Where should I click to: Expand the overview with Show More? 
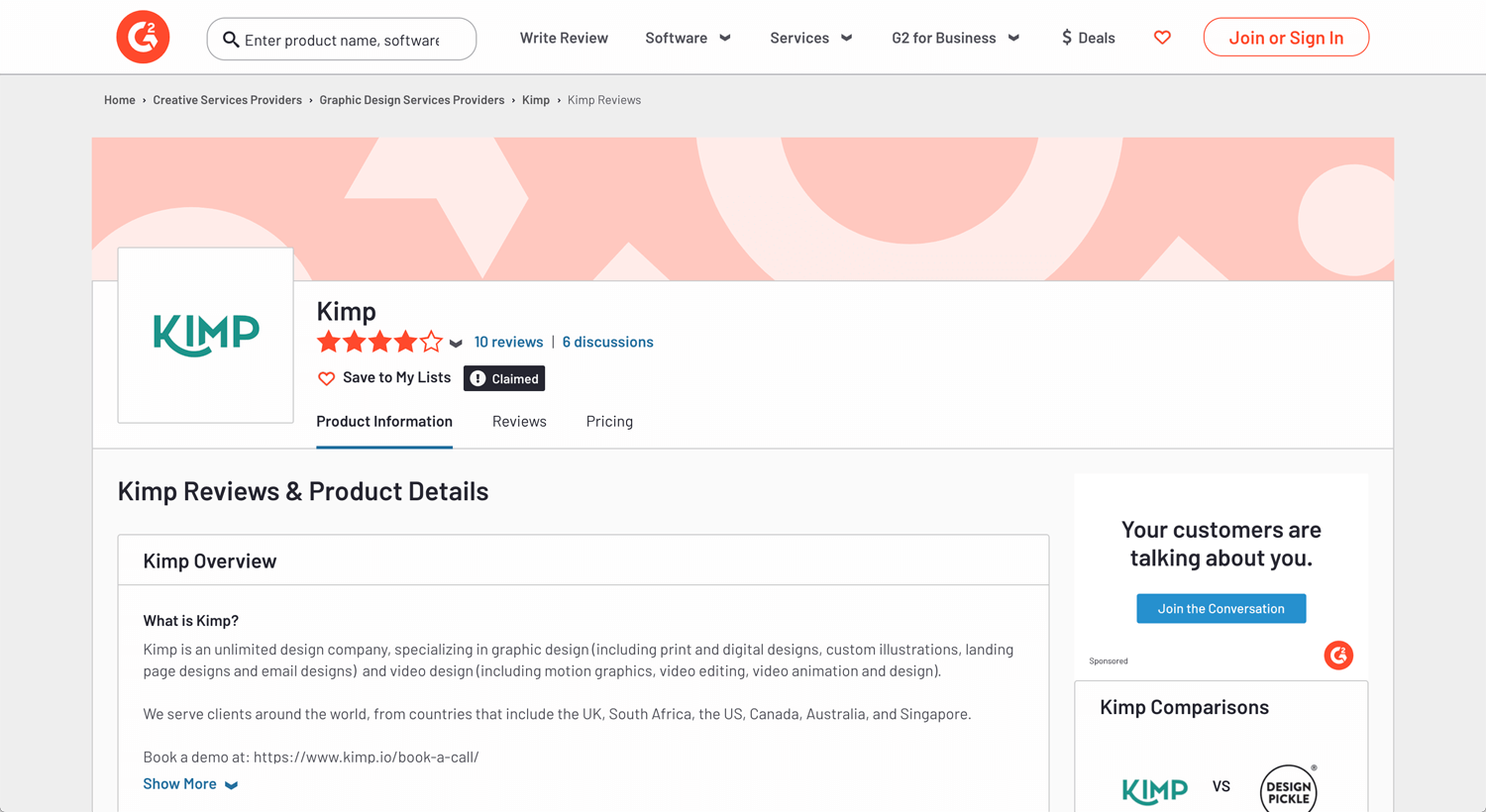tap(190, 783)
